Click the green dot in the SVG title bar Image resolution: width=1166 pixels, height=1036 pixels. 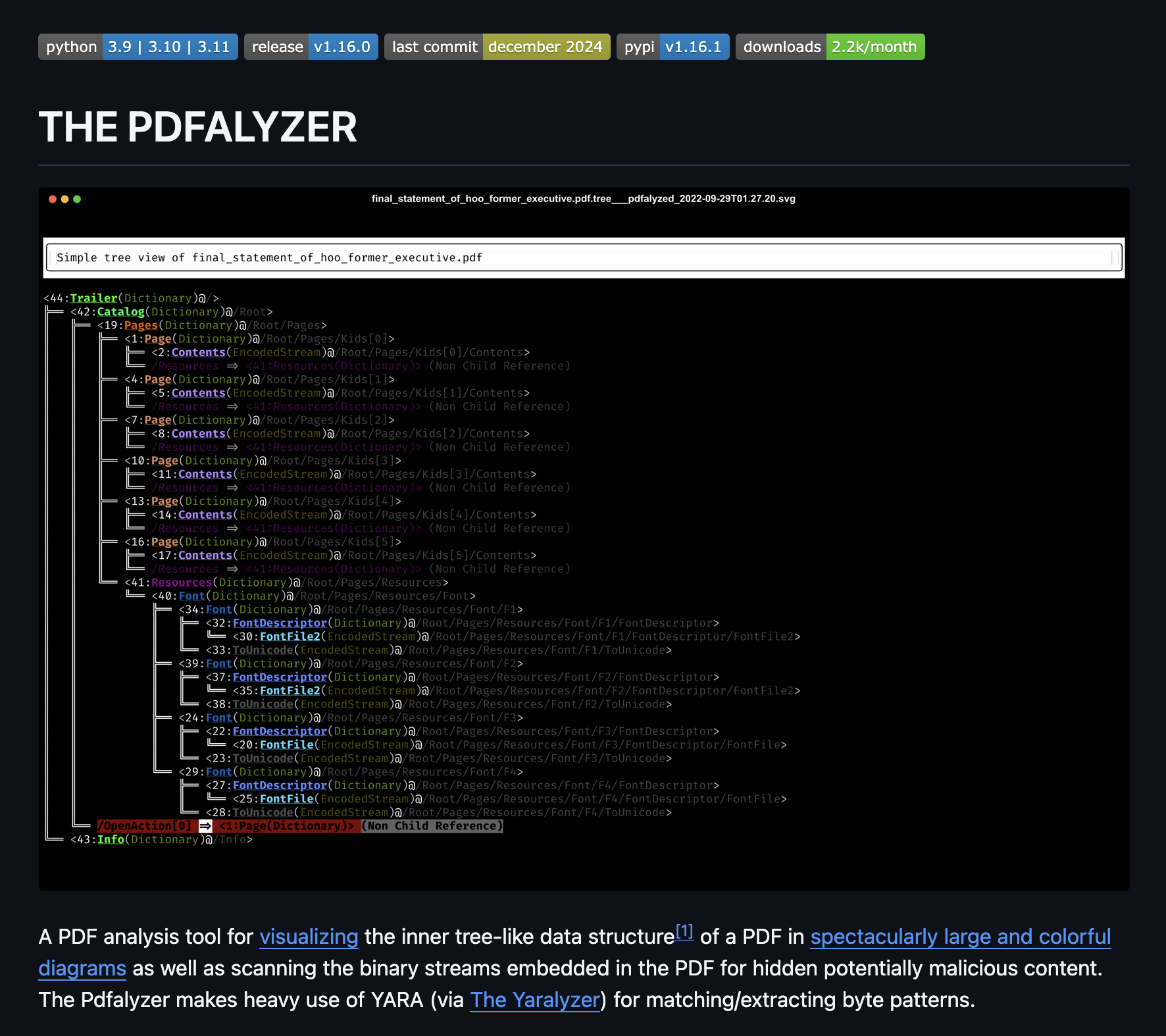point(77,199)
